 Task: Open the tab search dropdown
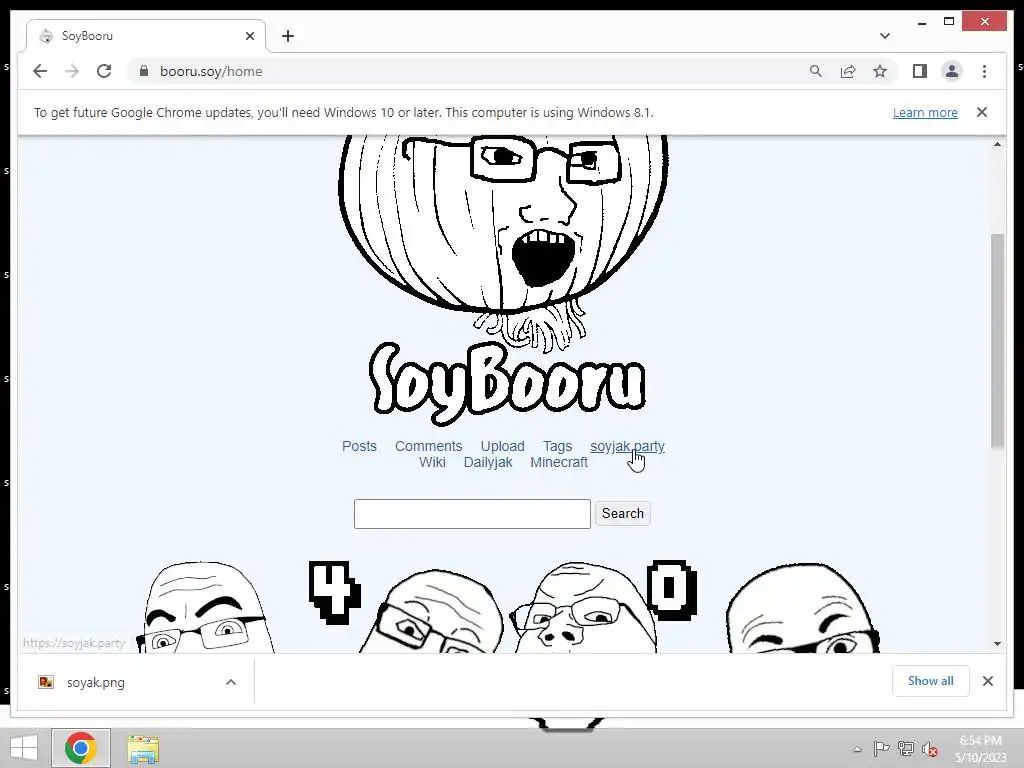tap(884, 36)
